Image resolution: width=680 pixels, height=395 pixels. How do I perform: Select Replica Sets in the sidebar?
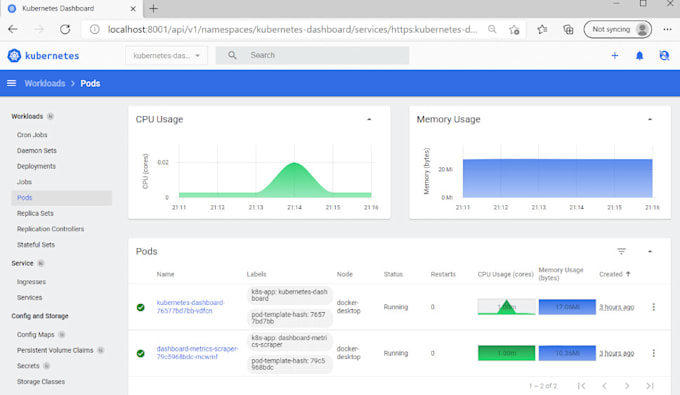point(35,213)
